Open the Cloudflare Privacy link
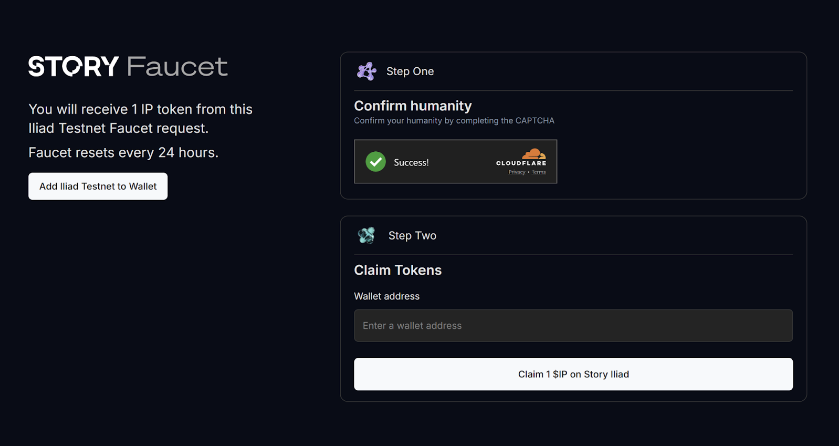This screenshot has width=839, height=446. [x=517, y=172]
